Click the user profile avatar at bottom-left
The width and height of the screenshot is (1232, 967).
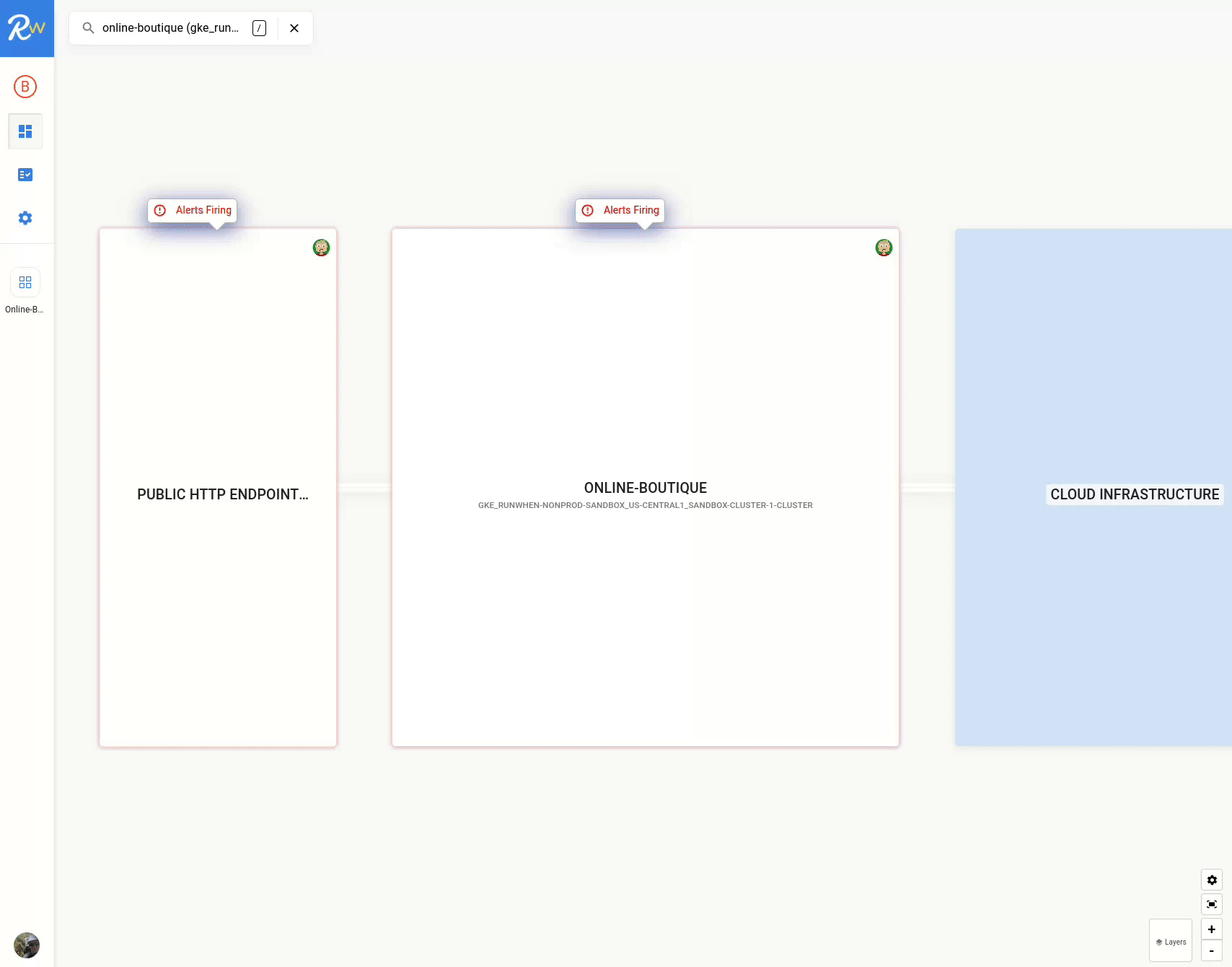(x=27, y=945)
